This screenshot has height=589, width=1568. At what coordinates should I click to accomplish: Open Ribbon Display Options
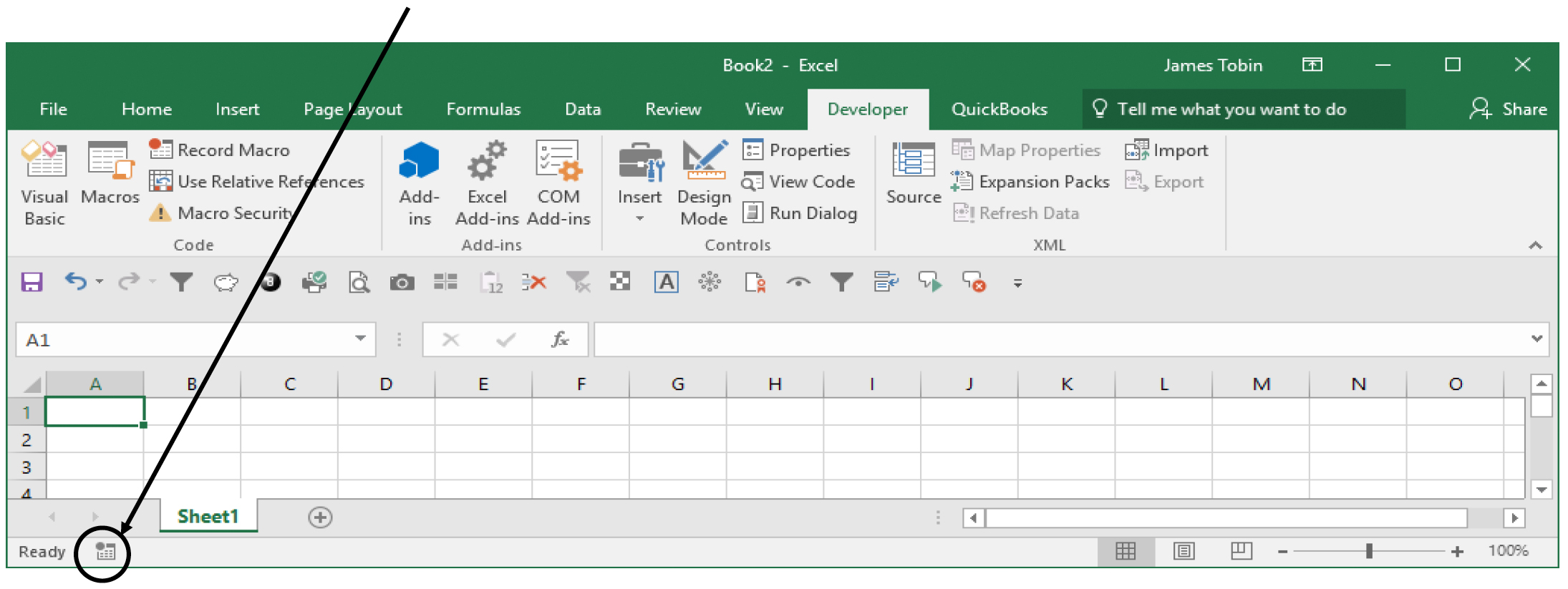pos(1312,65)
